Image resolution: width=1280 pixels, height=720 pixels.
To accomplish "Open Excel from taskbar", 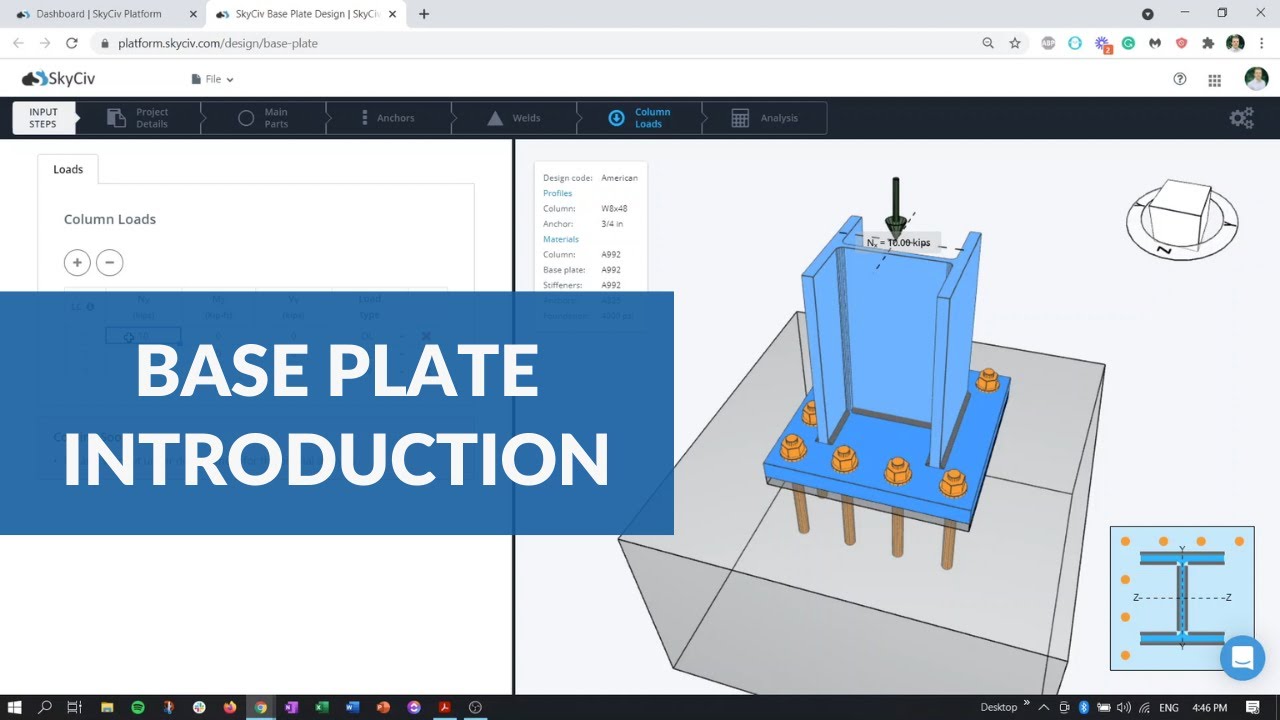I will pos(322,707).
